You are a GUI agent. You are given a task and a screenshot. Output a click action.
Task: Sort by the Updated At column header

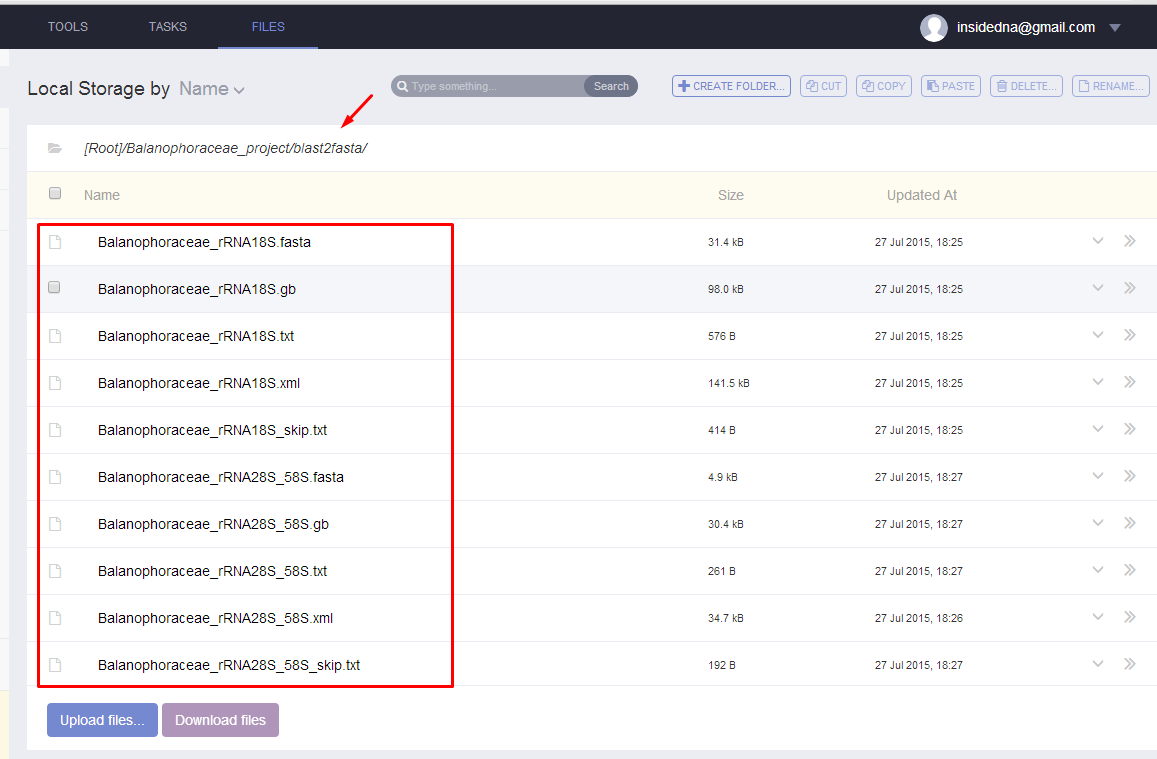[922, 195]
